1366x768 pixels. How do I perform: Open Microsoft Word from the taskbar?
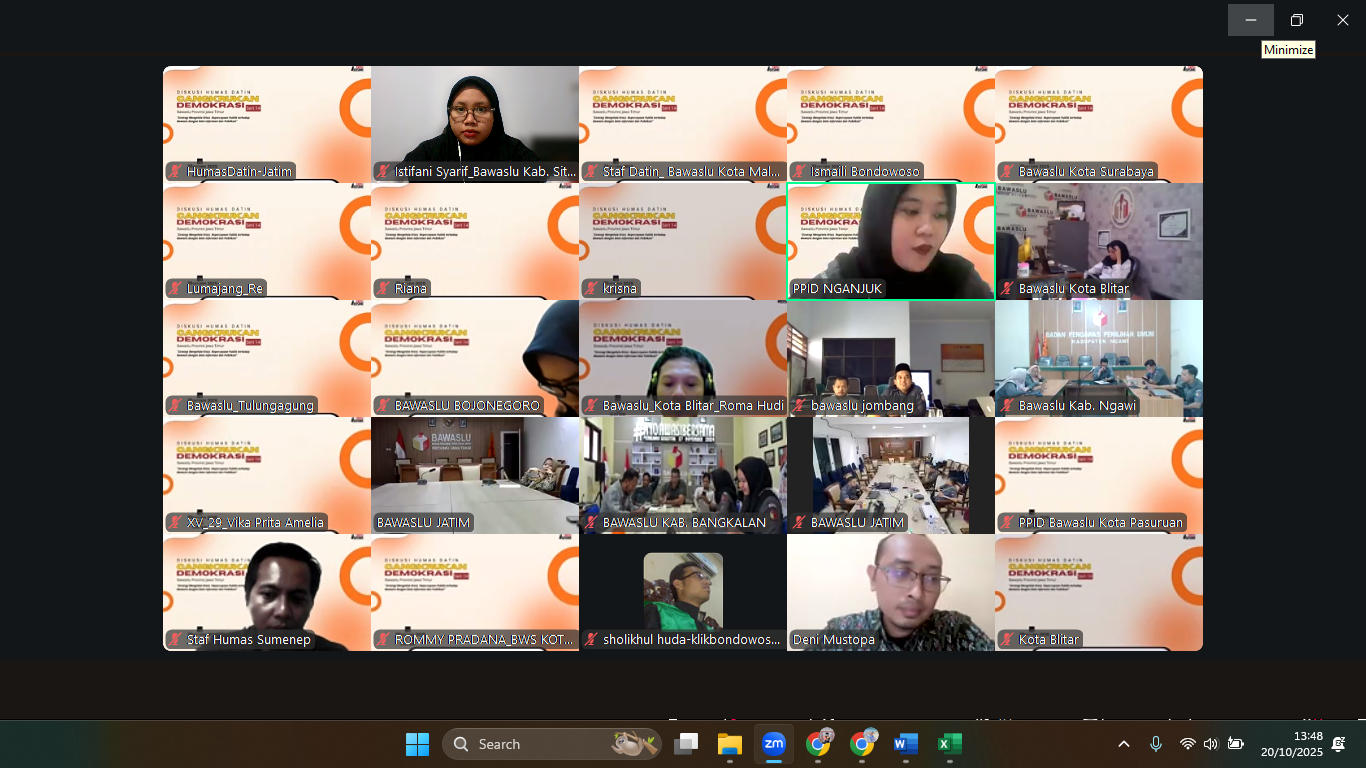pos(905,744)
